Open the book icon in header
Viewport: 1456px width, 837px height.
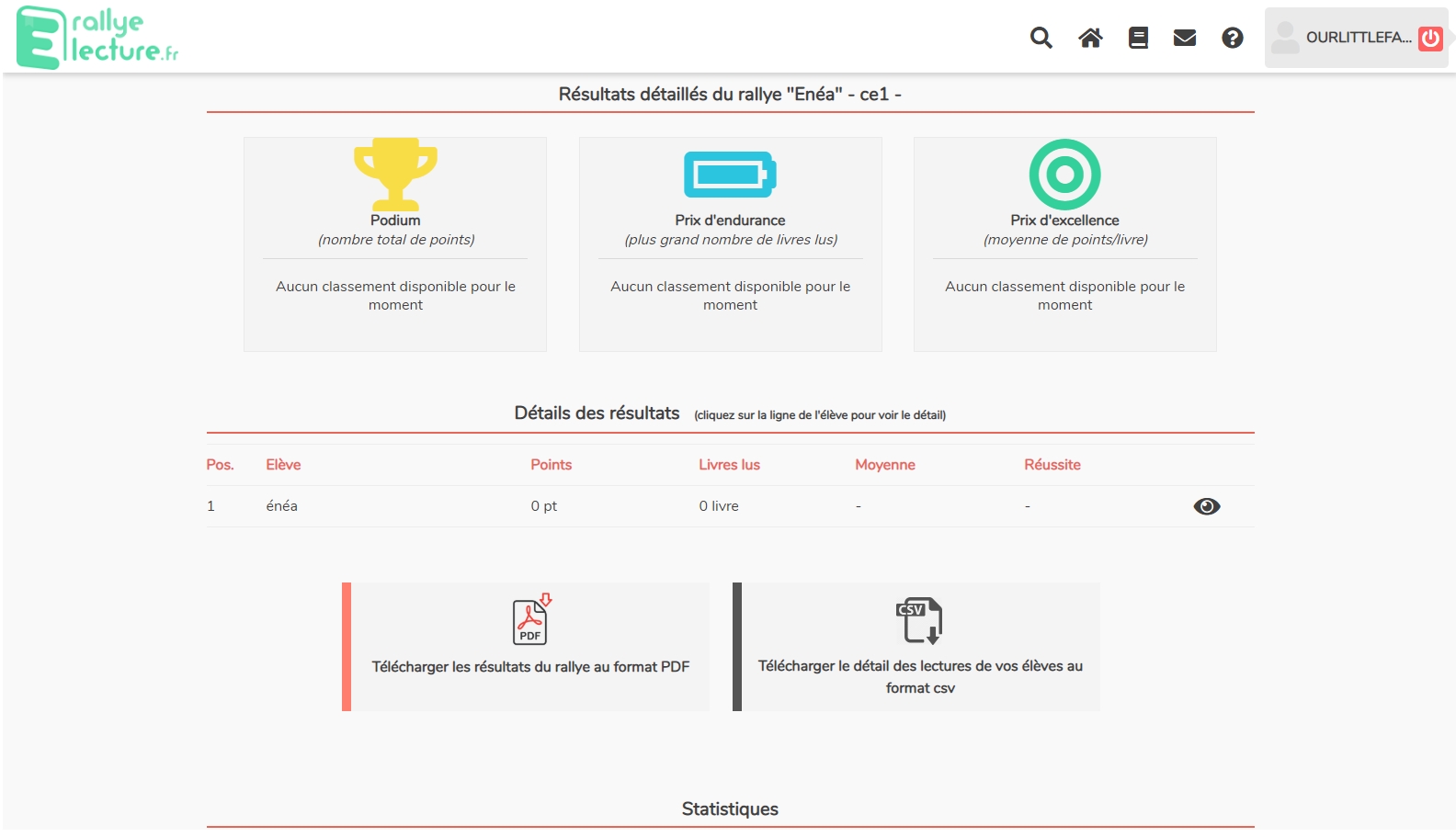[1138, 38]
